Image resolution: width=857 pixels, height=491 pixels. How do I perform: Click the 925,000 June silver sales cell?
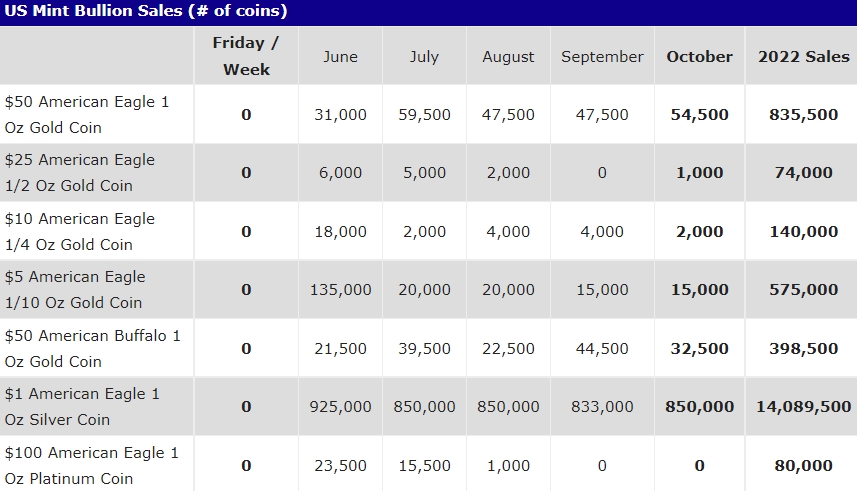[340, 407]
